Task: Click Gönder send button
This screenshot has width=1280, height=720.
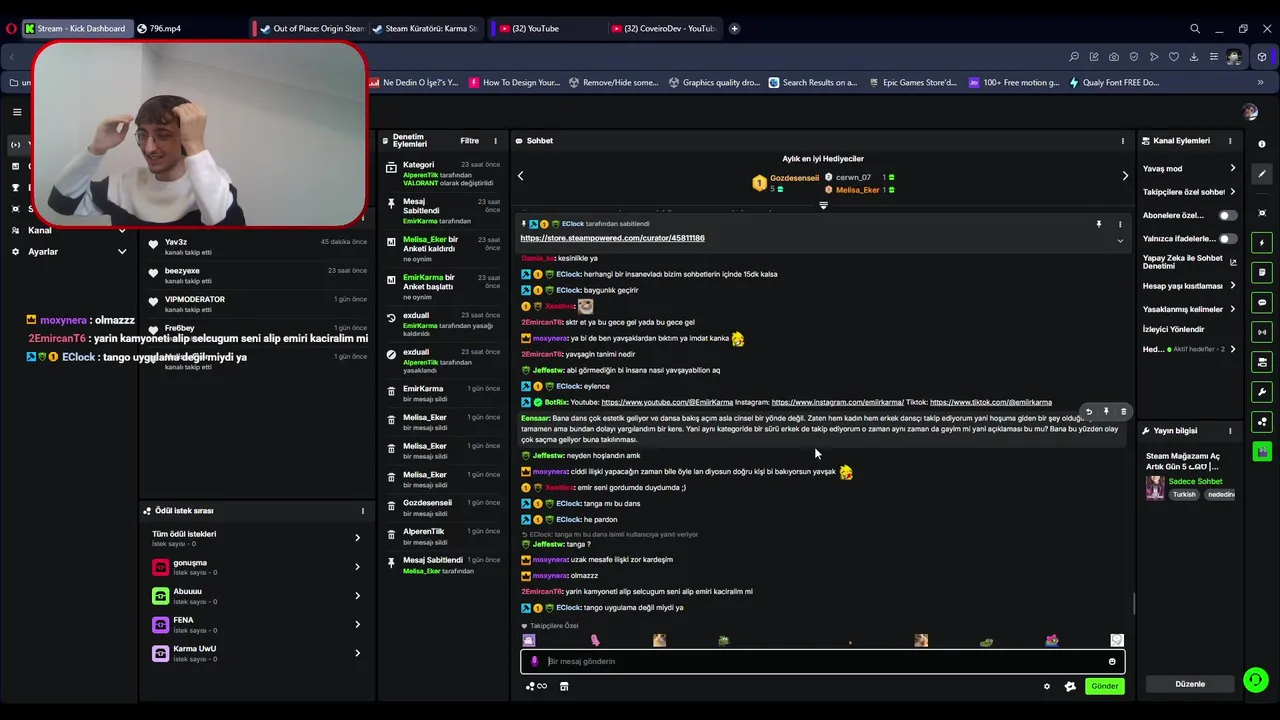Action: 1104,686
